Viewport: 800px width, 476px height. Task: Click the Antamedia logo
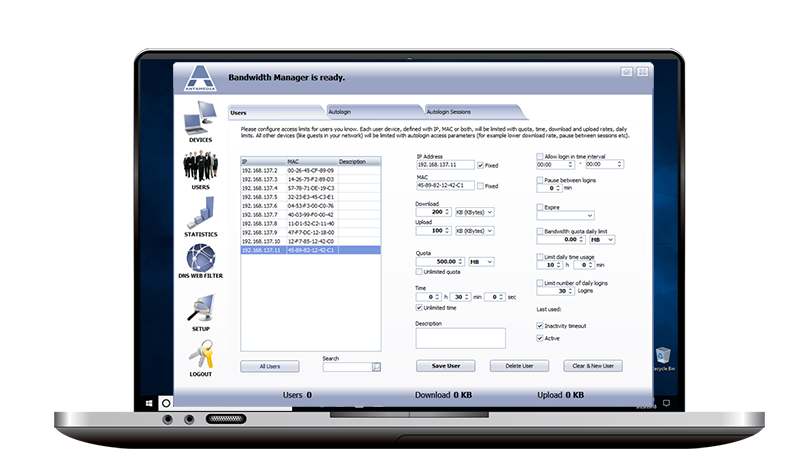(200, 78)
